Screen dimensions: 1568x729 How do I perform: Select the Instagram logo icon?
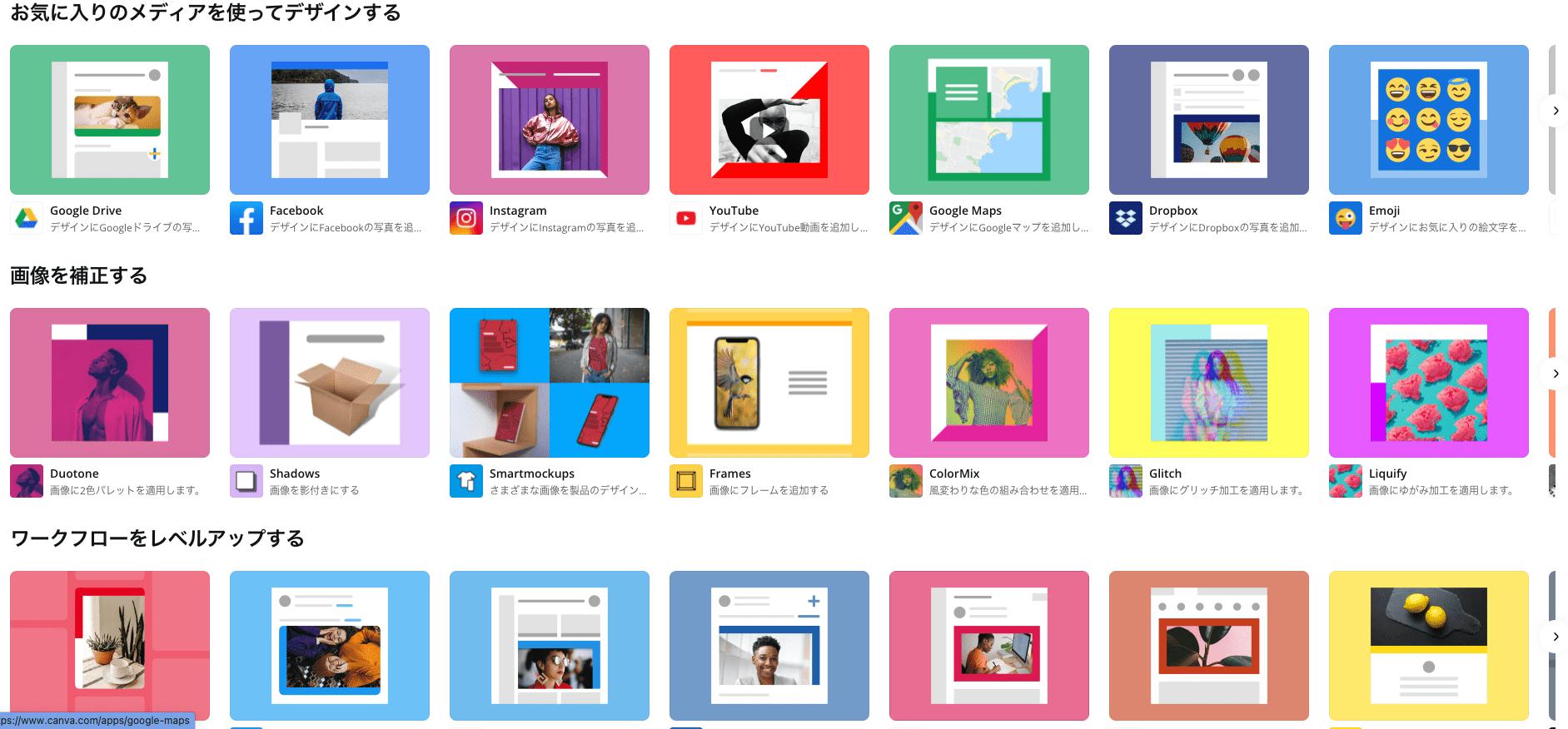tap(466, 219)
